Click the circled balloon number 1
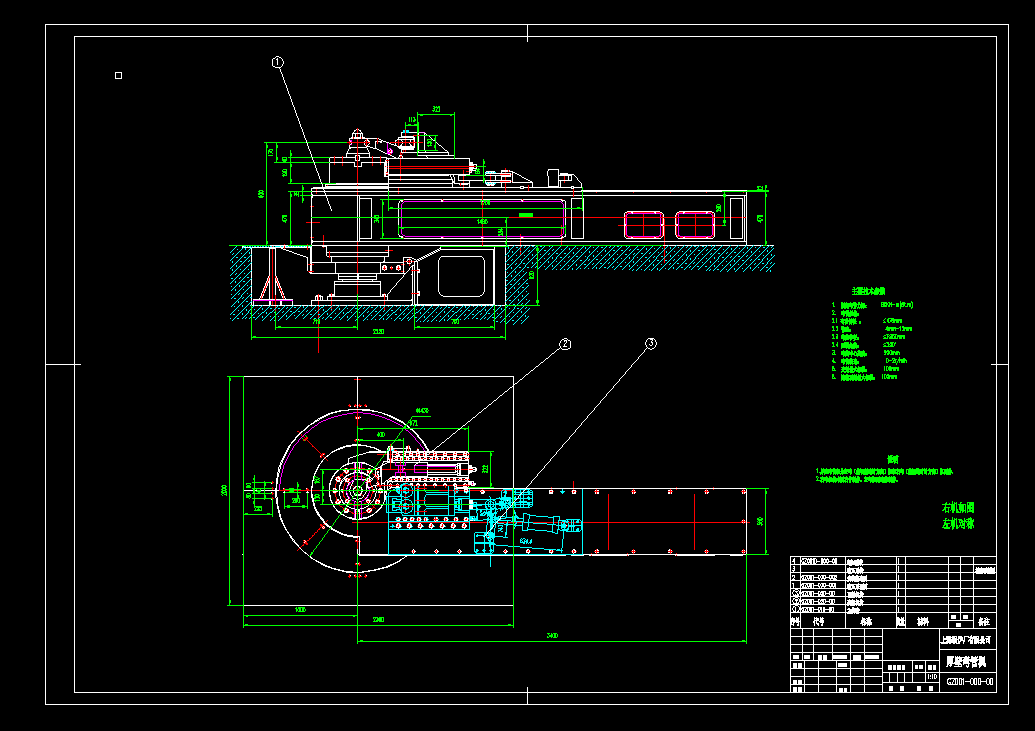The image size is (1035, 731). (x=277, y=62)
